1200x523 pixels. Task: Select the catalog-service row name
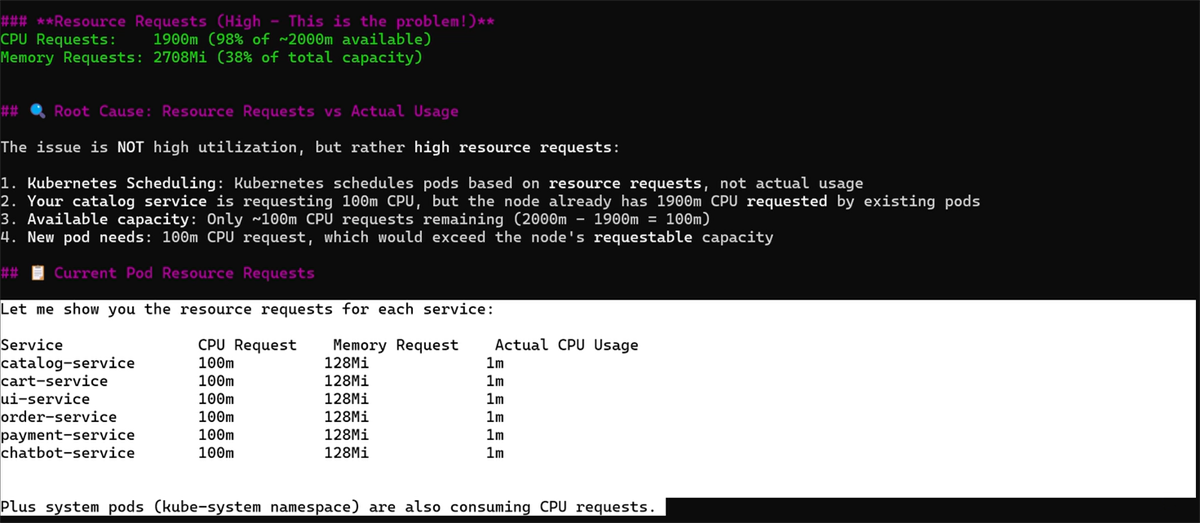(67, 363)
